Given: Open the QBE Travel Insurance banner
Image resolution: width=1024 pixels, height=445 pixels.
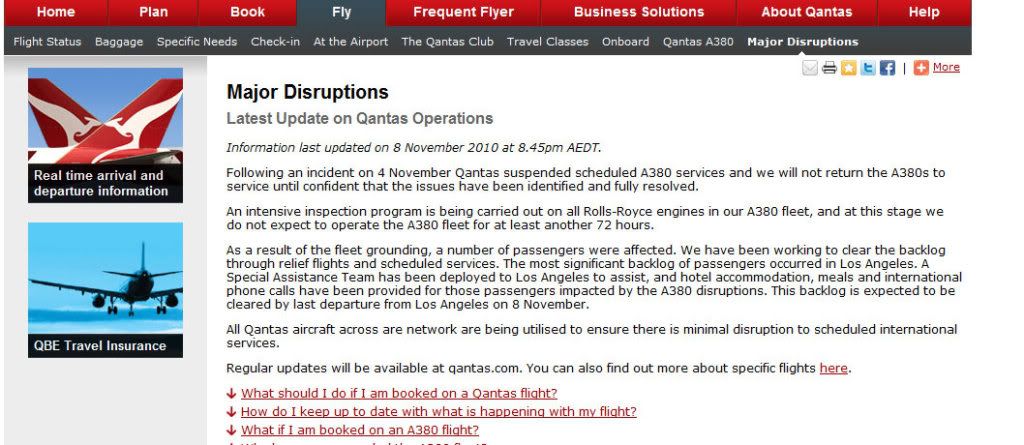Looking at the screenshot, I should coord(105,290).
